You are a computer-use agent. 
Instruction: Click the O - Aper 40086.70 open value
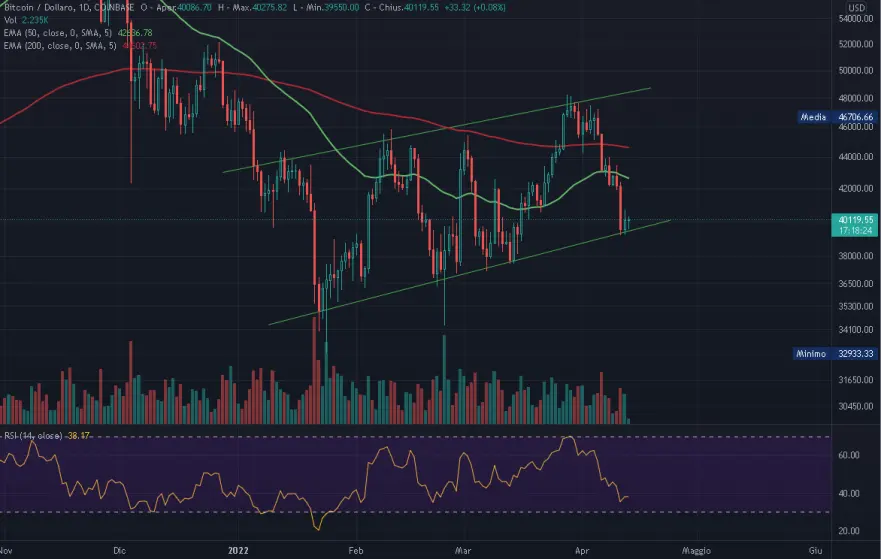tap(176, 8)
